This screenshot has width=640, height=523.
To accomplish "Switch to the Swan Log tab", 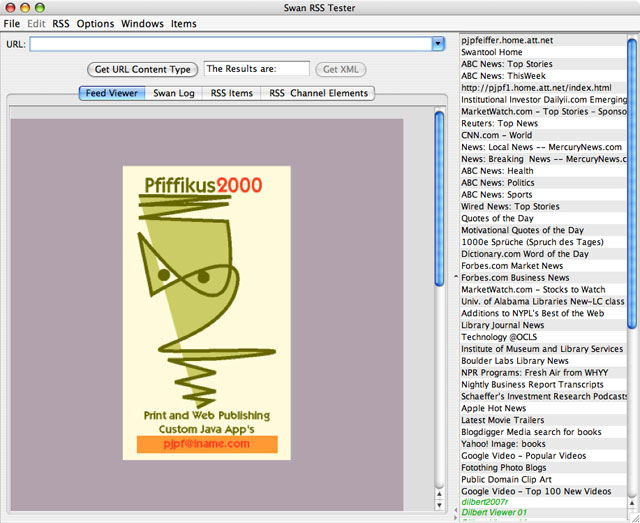I will [172, 93].
